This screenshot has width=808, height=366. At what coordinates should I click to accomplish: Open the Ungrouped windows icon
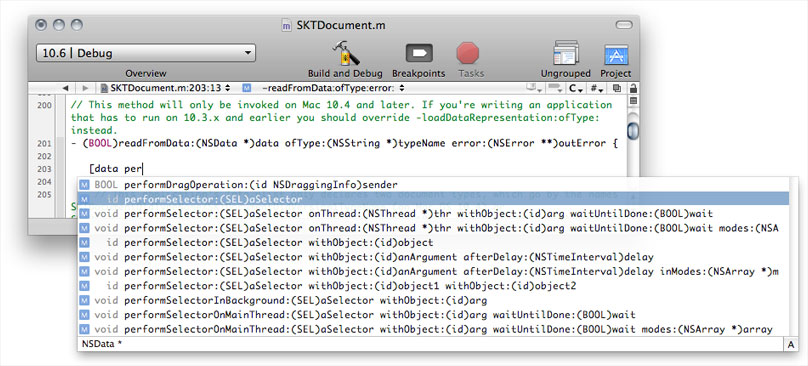click(565, 53)
